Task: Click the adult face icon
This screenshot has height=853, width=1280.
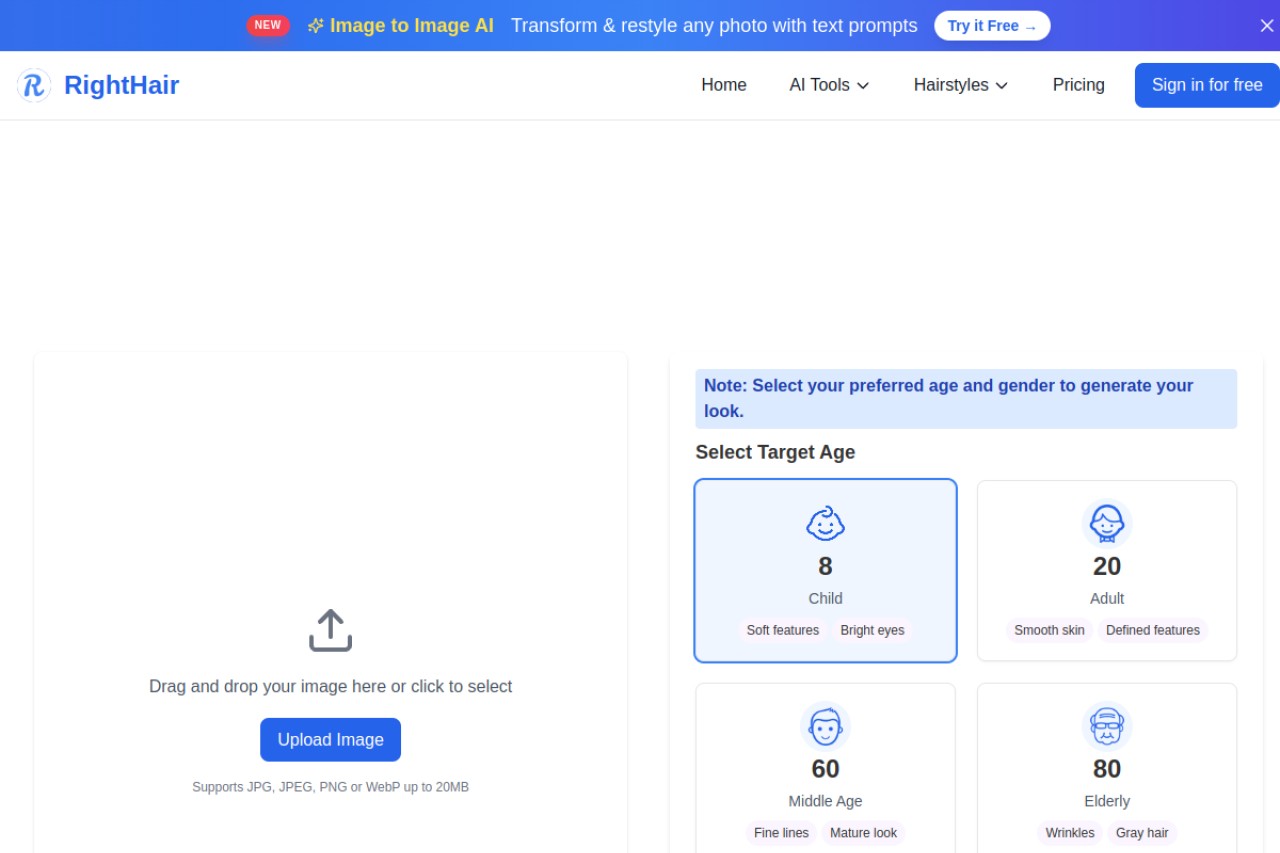Action: pos(1107,523)
